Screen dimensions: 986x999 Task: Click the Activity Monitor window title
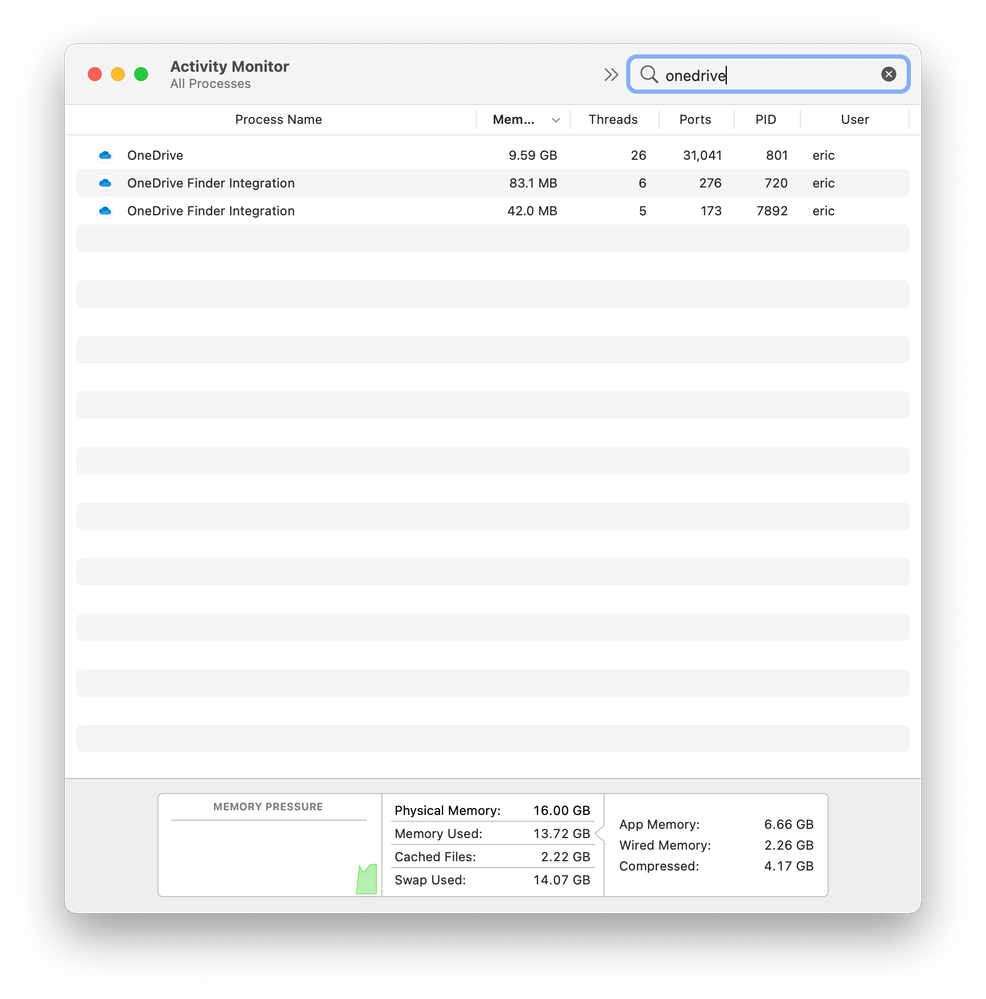[x=229, y=66]
